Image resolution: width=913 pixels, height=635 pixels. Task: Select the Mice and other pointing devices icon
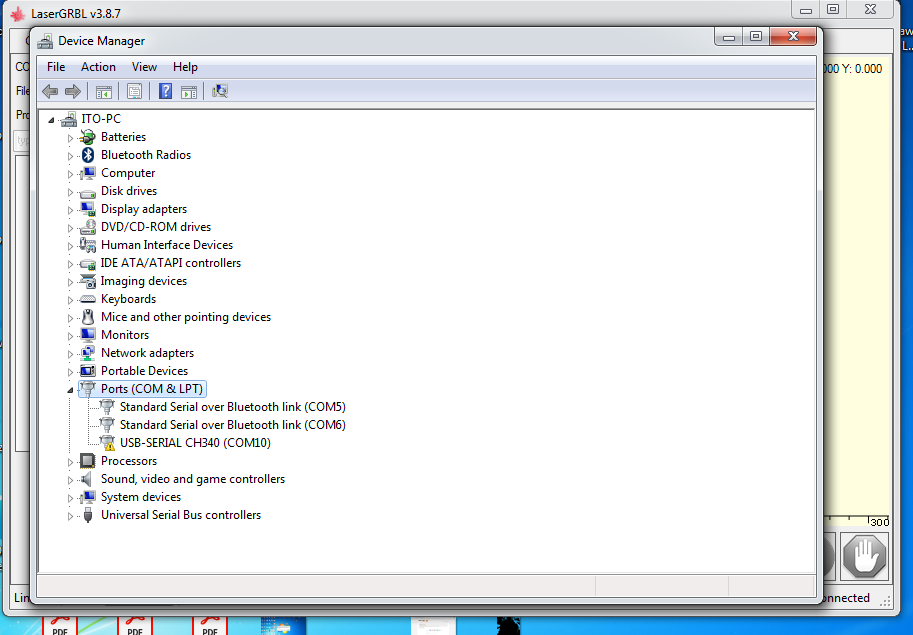(x=88, y=317)
